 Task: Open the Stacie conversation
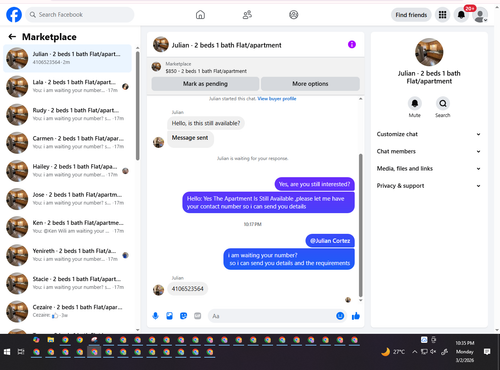67,283
